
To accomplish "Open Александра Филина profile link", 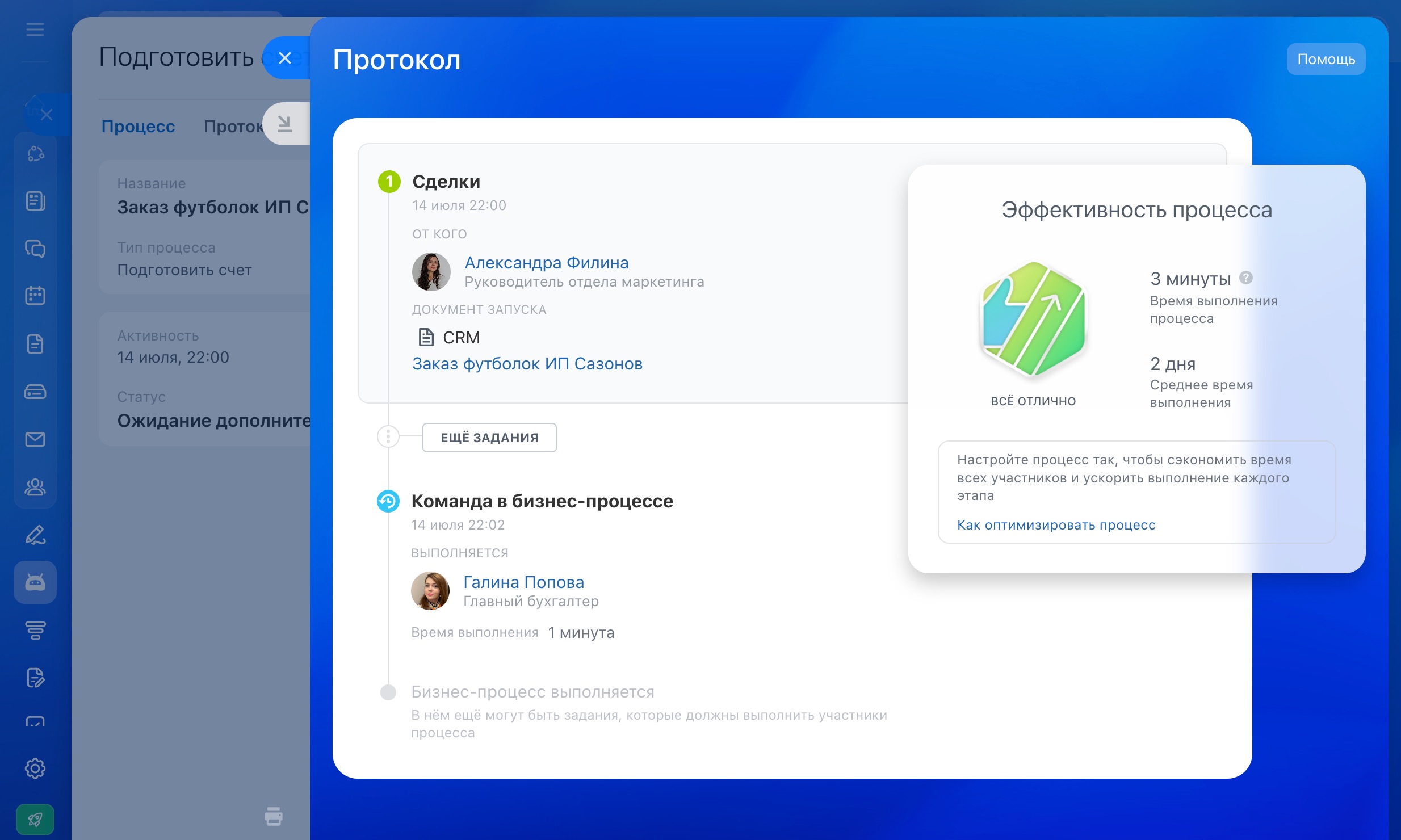I will tap(546, 262).
